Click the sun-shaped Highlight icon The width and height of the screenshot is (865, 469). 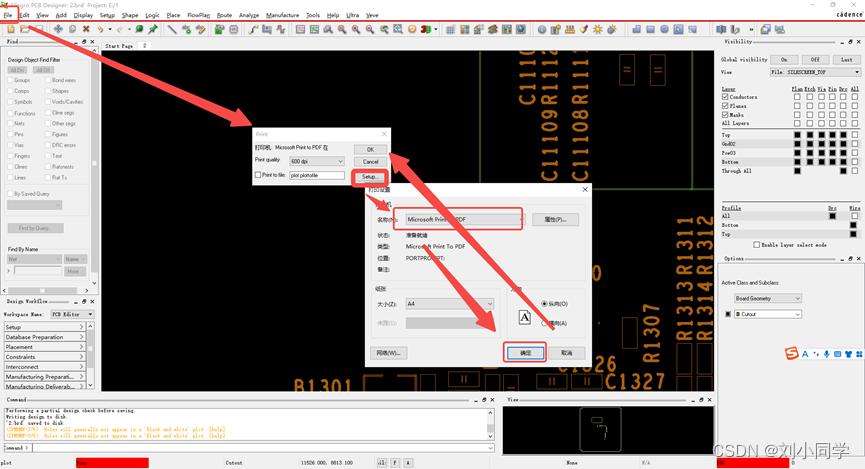[598, 30]
